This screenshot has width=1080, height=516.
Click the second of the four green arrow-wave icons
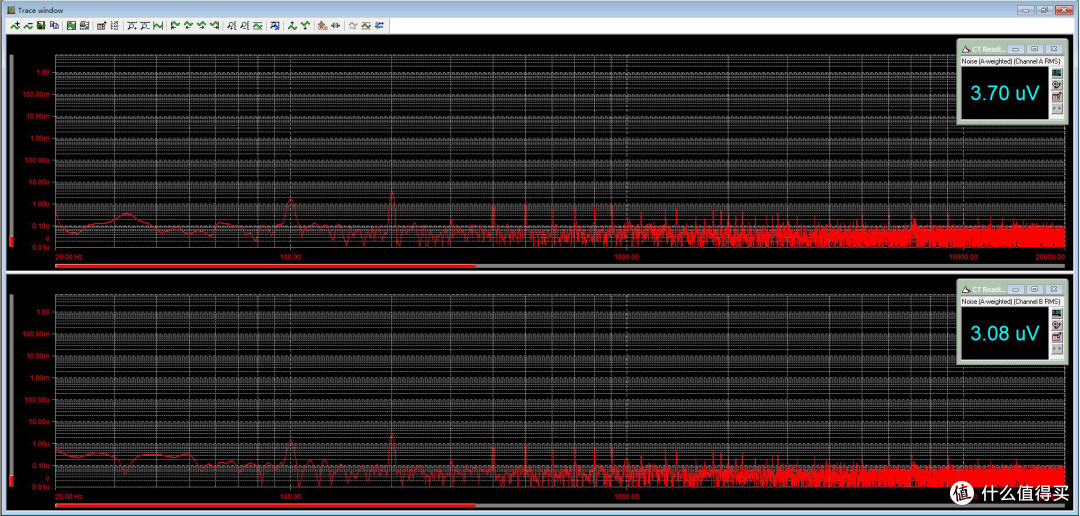coord(189,26)
